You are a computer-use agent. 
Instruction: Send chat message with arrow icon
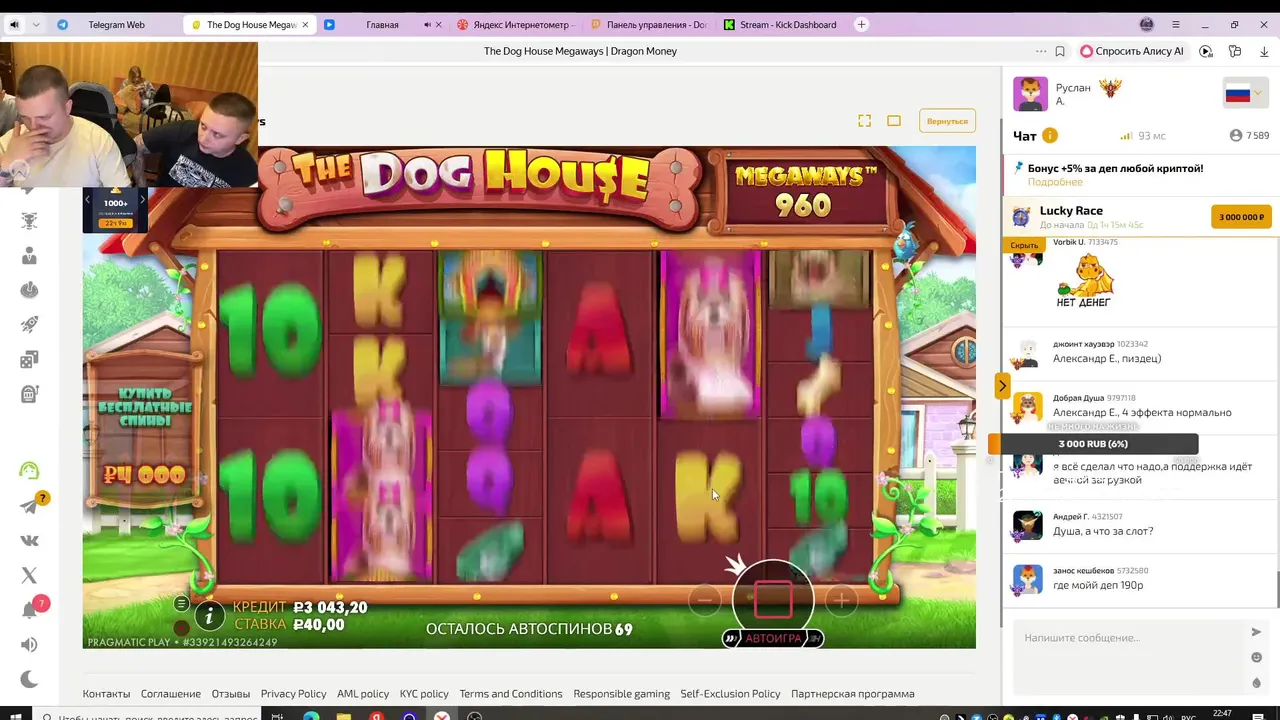pyautogui.click(x=1256, y=632)
